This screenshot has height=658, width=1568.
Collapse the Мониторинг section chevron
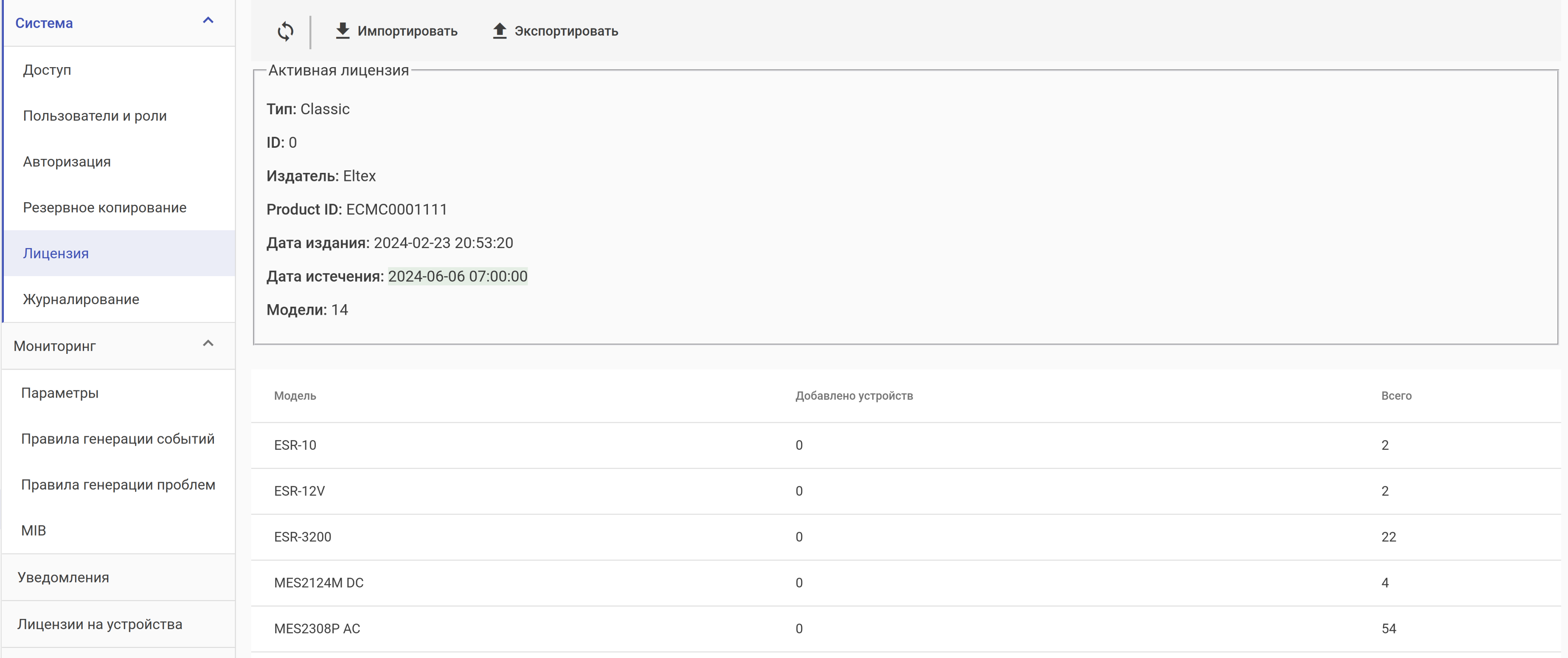208,344
